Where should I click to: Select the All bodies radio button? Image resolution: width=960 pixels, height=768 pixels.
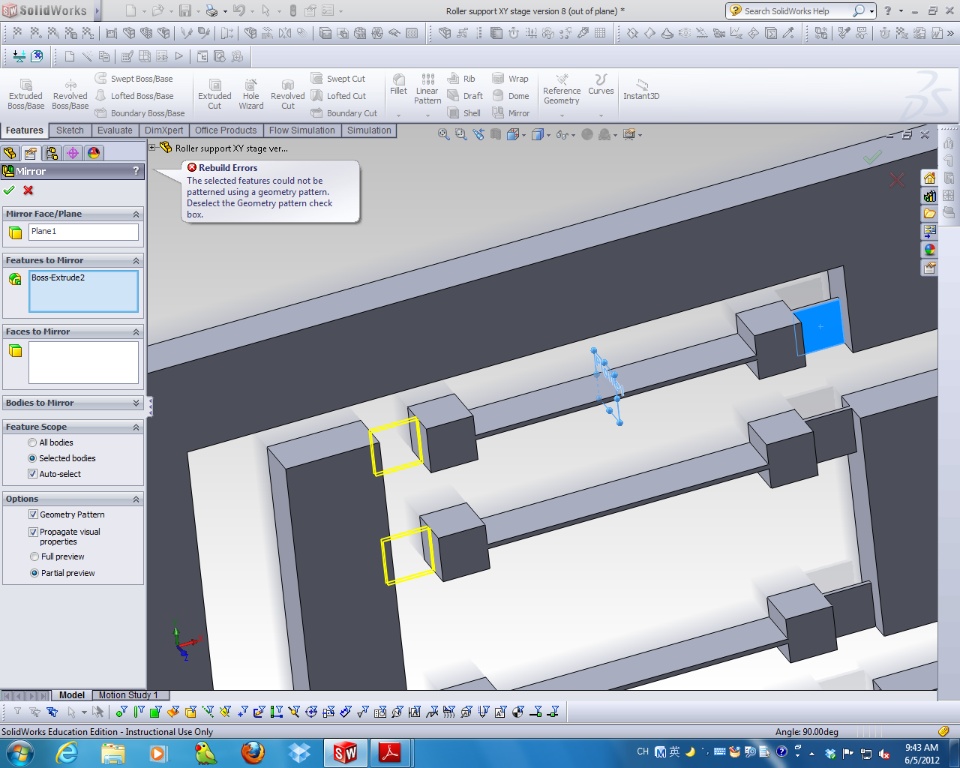point(33,442)
